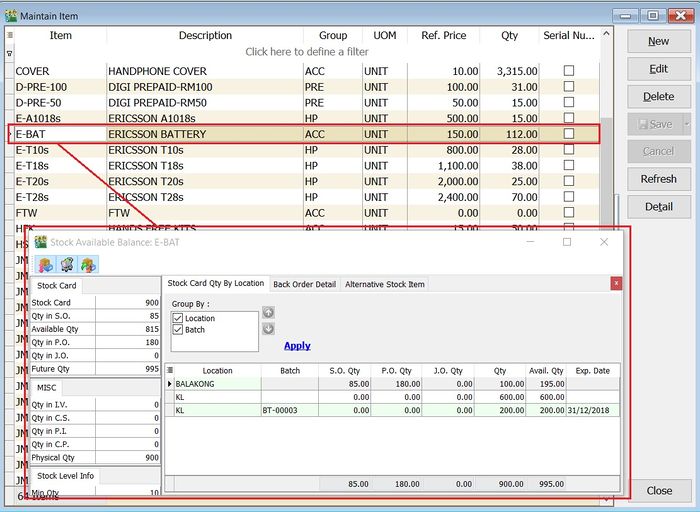The image size is (700, 512).
Task: Click the middle toolbar icon in Stock Available Balance
Action: (67, 264)
